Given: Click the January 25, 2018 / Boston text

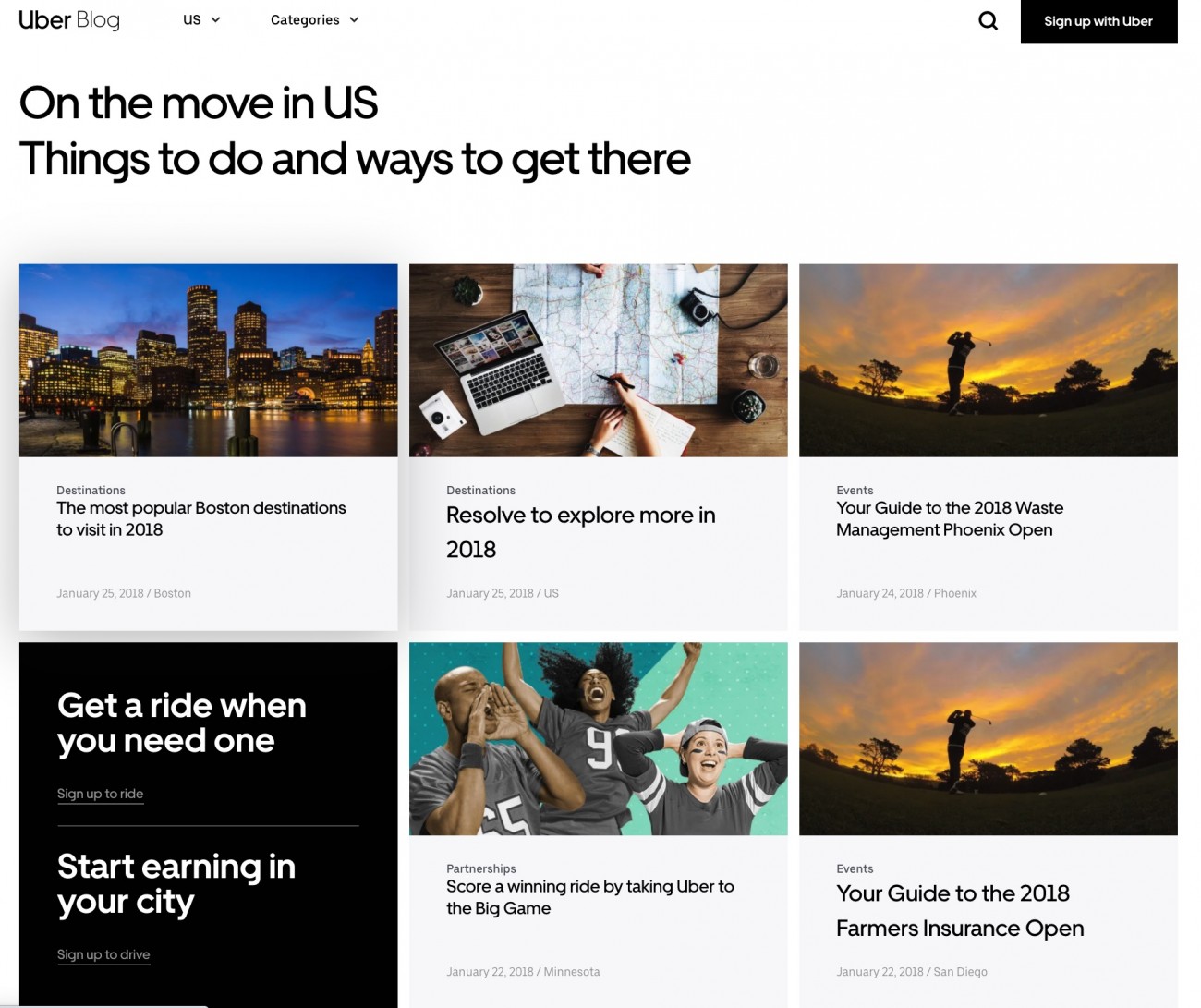Looking at the screenshot, I should click(124, 593).
